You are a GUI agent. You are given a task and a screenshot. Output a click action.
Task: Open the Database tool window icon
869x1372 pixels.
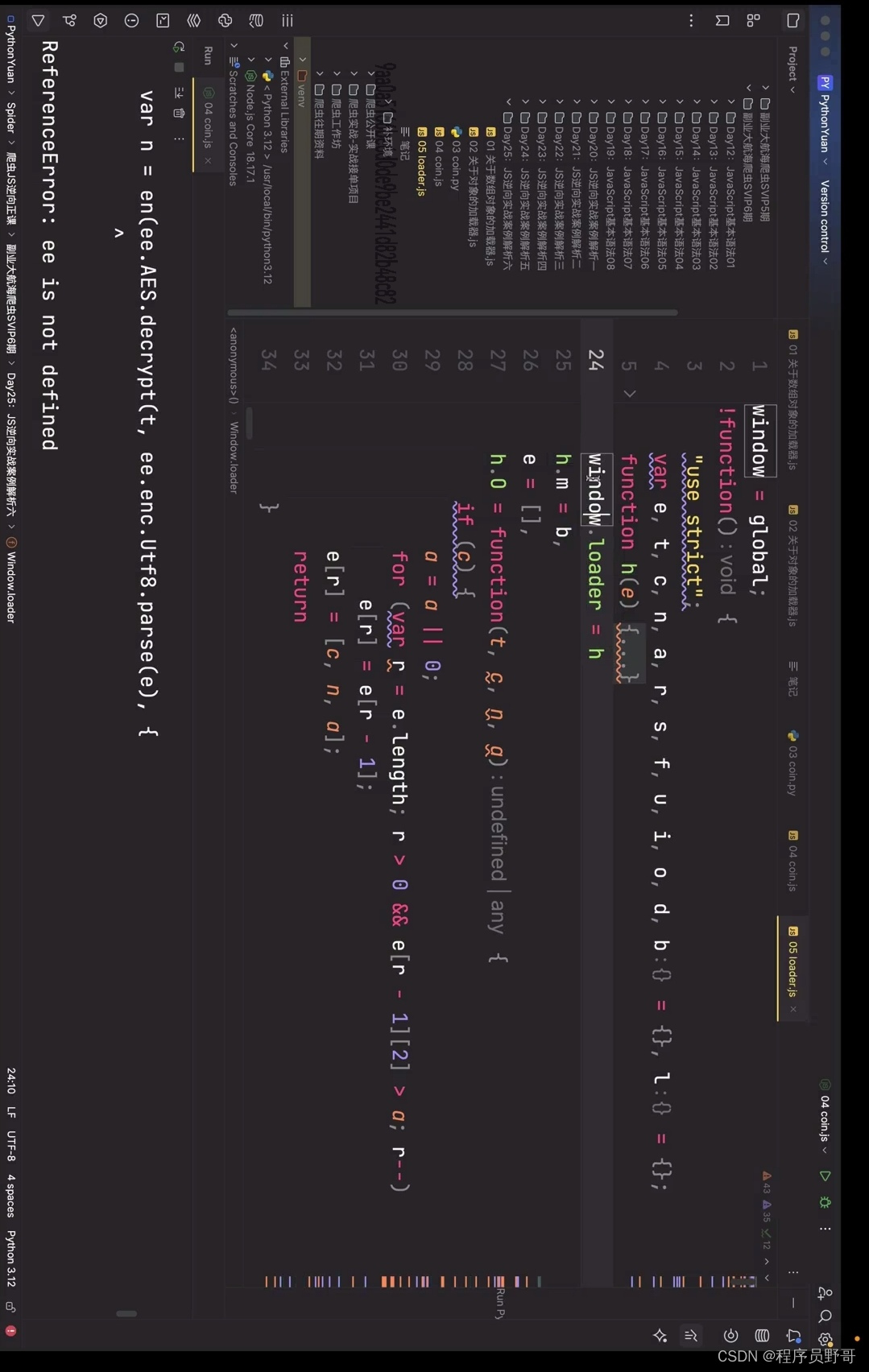762,1336
